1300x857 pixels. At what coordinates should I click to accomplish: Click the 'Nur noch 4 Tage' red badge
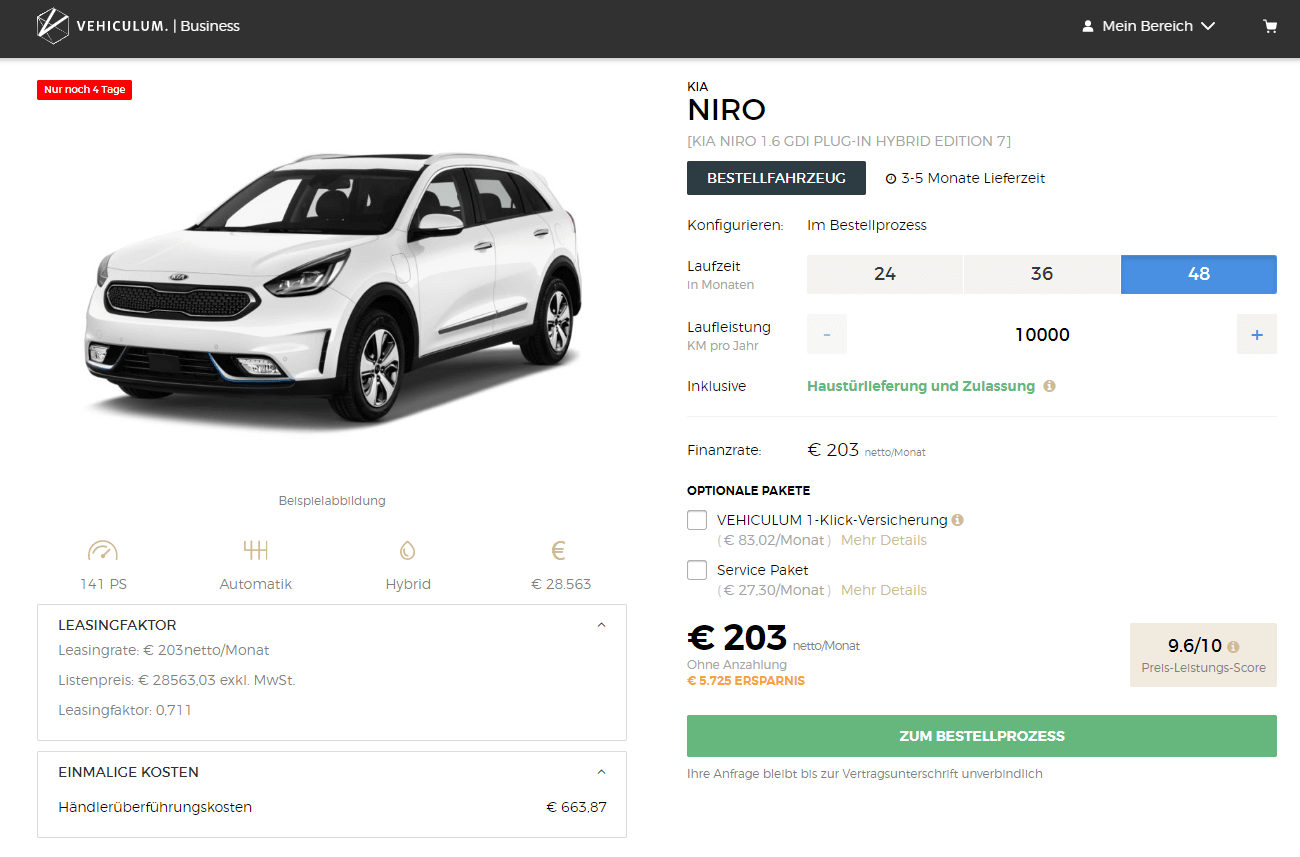(85, 89)
